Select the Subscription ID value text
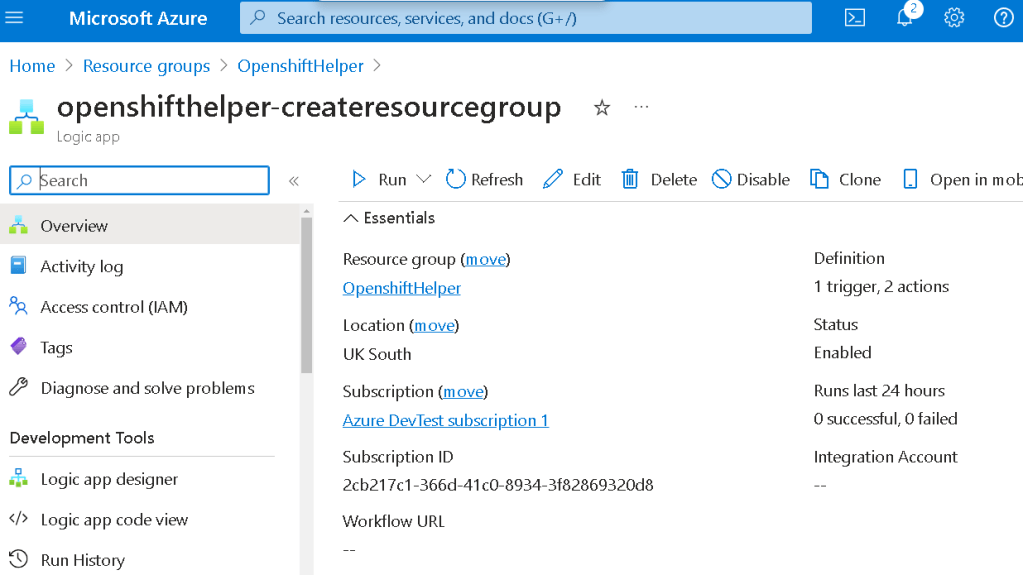The image size is (1023, 575). coord(498,485)
